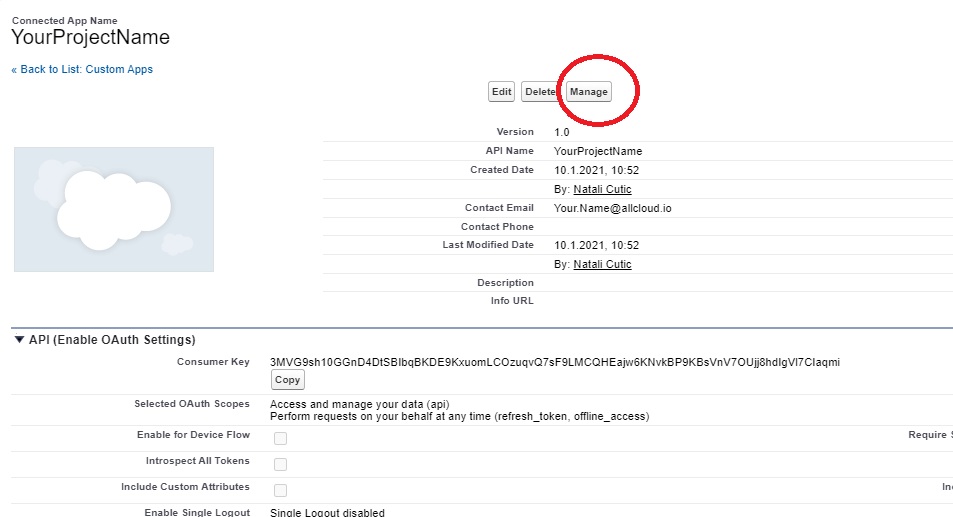953x517 pixels.
Task: Go back to List: Custom Apps
Action: click(x=82, y=69)
